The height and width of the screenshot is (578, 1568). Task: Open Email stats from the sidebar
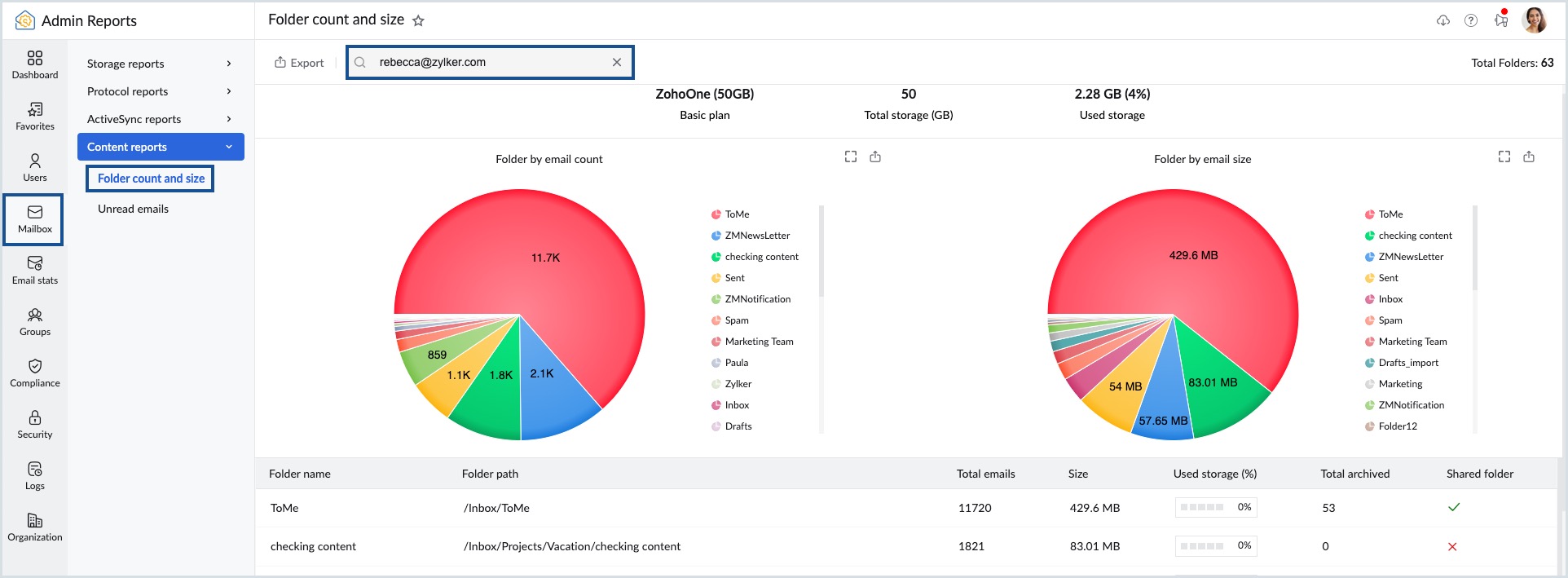35,270
